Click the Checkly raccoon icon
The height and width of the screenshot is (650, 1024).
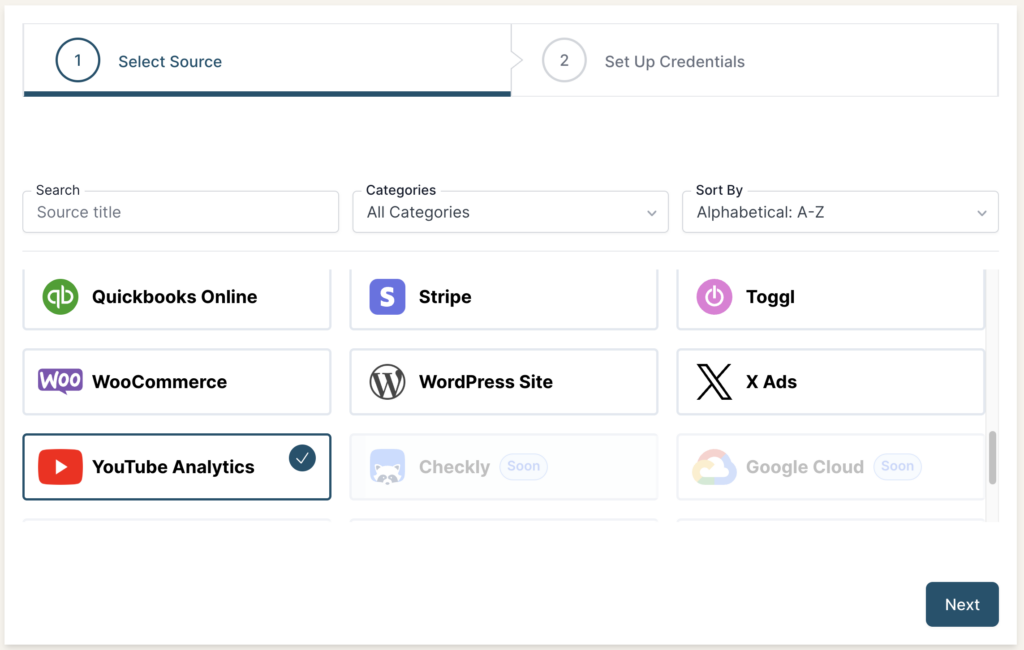[x=387, y=467]
